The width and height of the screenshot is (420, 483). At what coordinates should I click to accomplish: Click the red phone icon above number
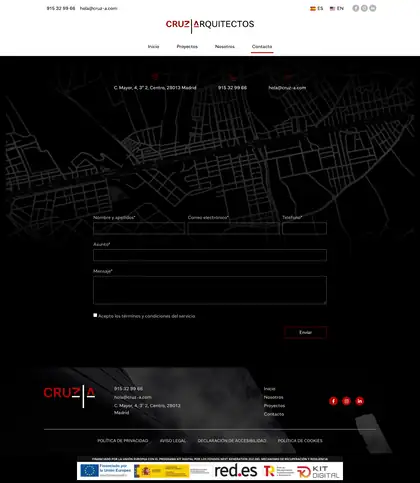pyautogui.click(x=233, y=77)
